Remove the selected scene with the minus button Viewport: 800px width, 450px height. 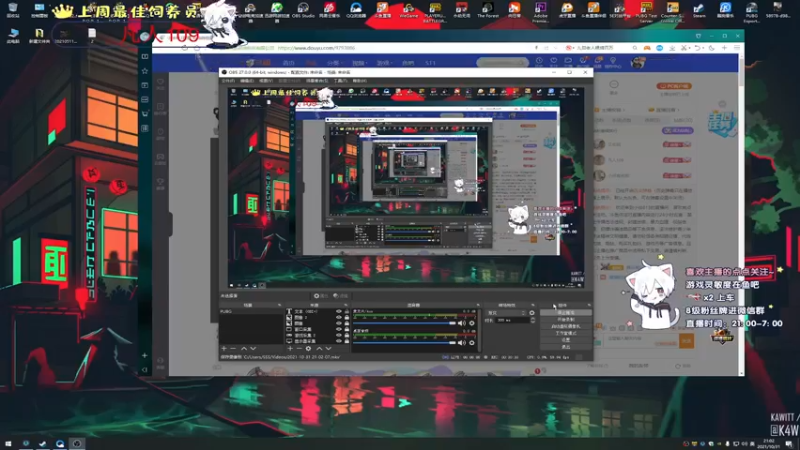coord(233,348)
